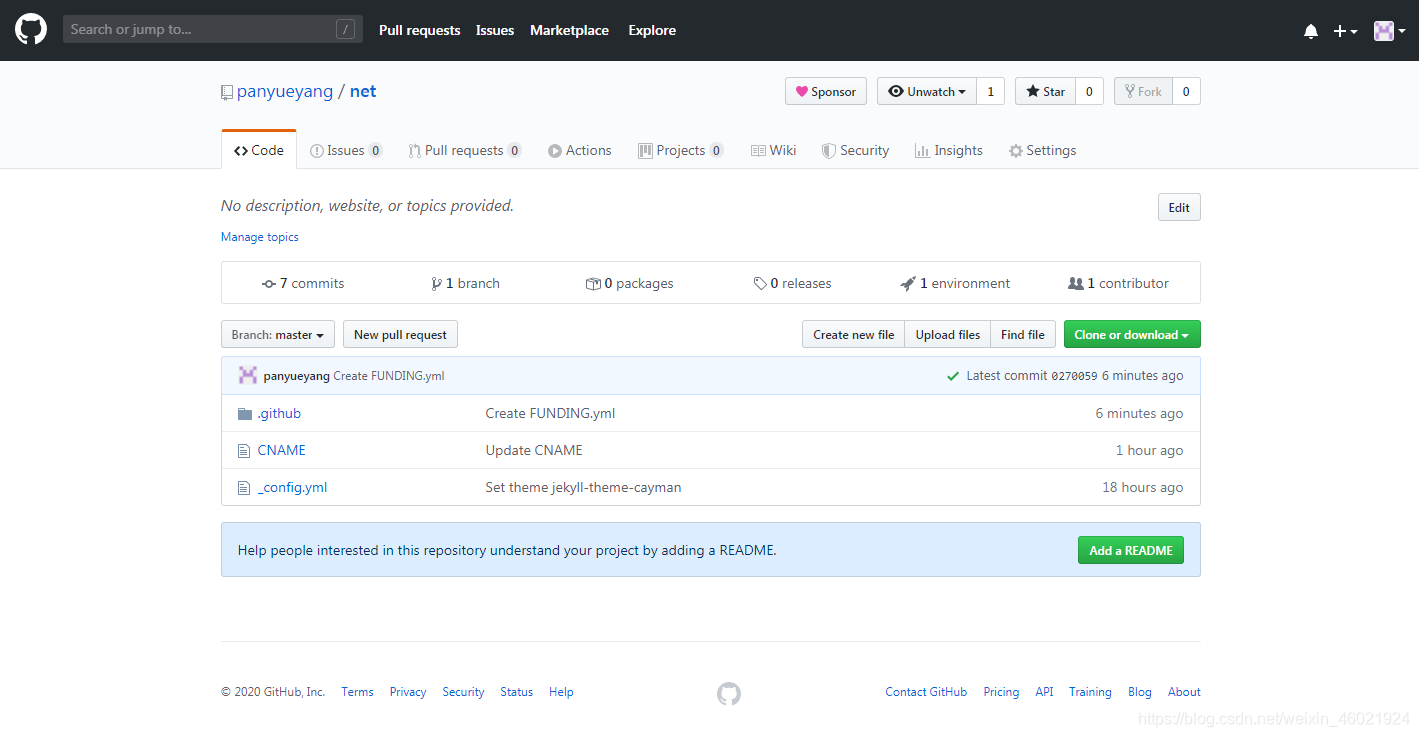The height and width of the screenshot is (737, 1419).
Task: Open the Unwatch dropdown
Action: click(926, 91)
